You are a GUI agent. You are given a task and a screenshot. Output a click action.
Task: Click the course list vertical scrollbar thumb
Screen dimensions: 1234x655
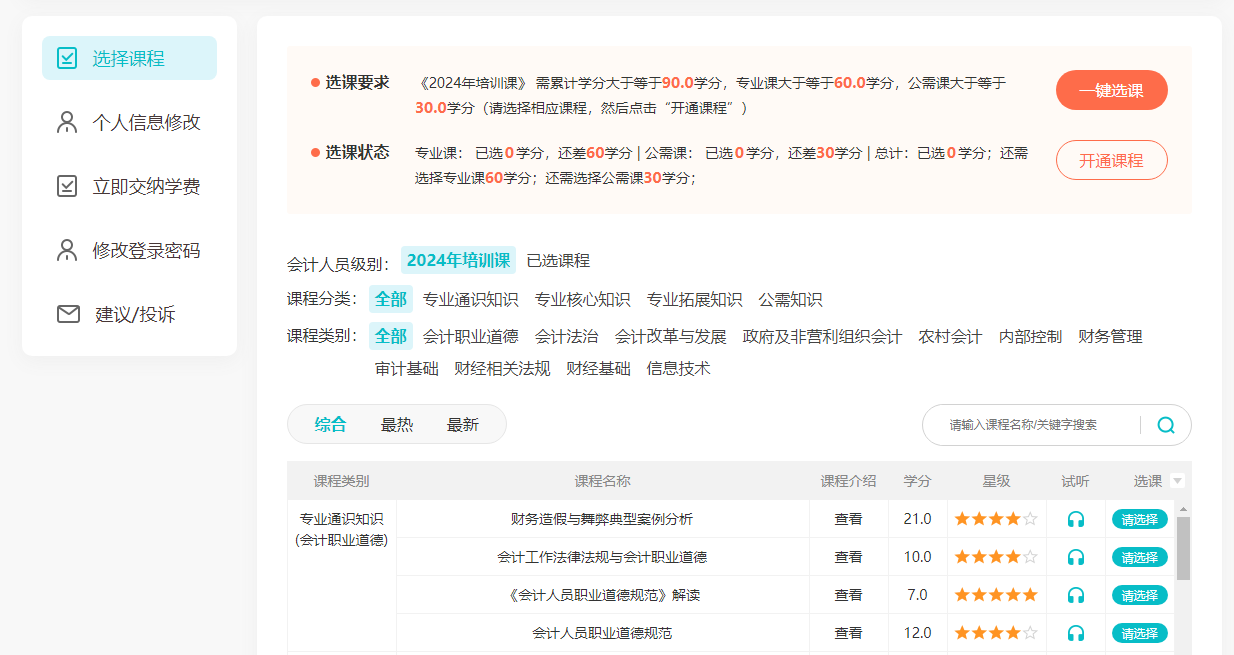click(x=1183, y=548)
